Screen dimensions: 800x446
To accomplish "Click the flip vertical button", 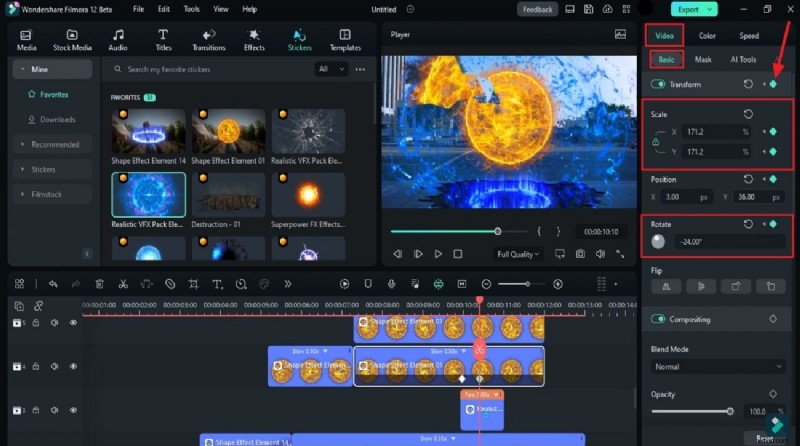I will [x=701, y=287].
